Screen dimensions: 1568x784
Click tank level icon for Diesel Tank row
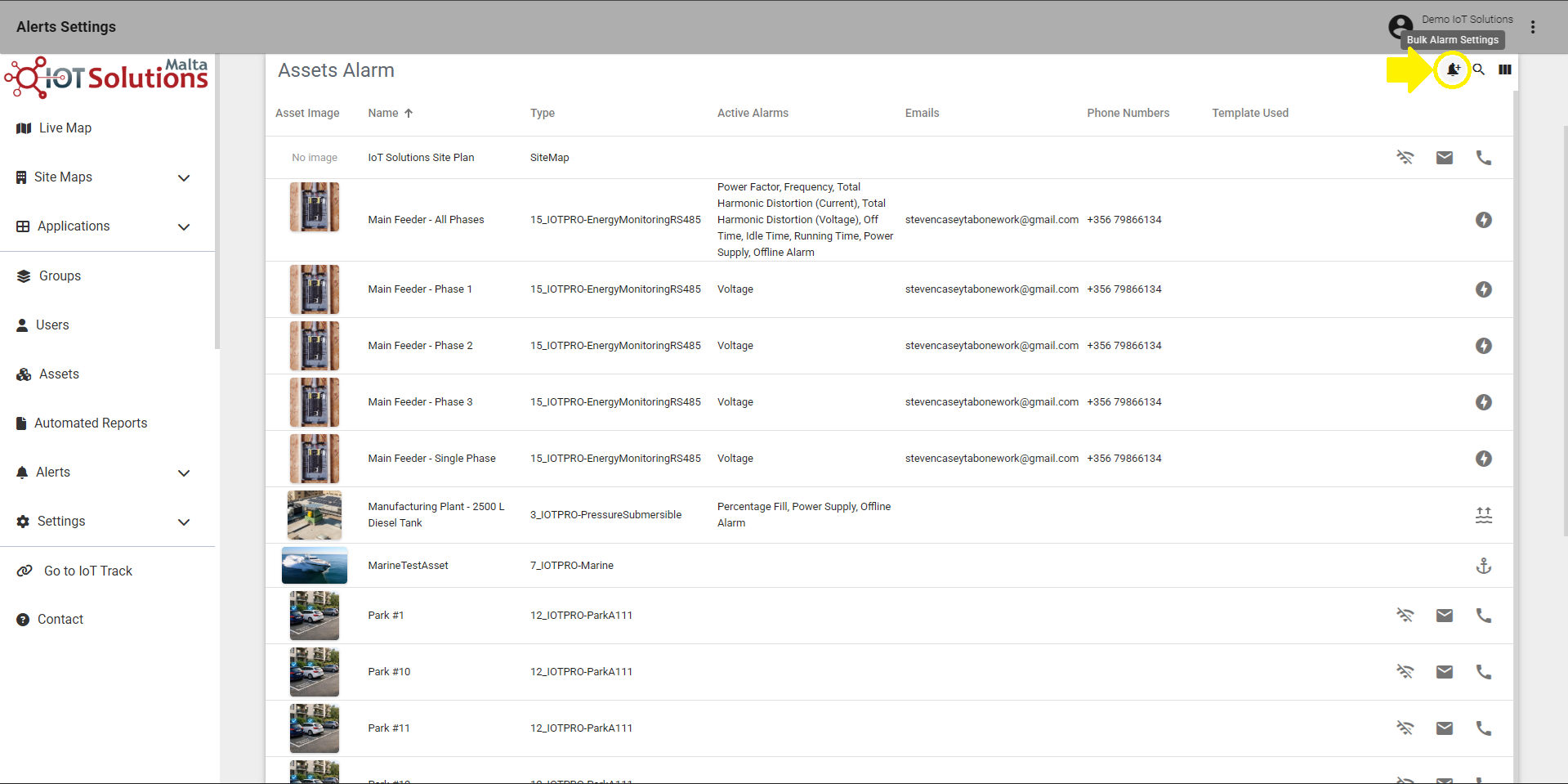(x=1484, y=515)
